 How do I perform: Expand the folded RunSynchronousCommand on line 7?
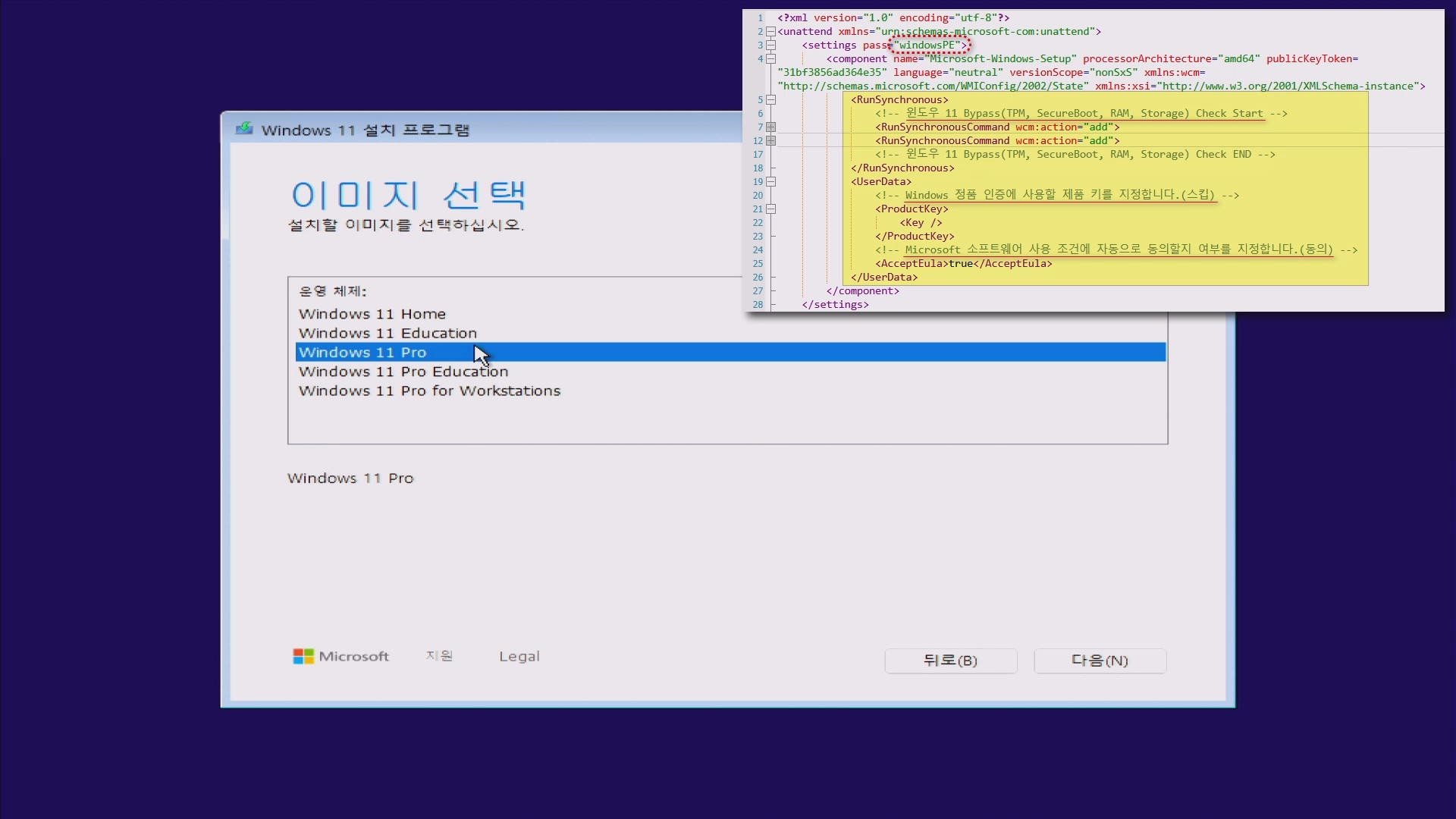click(x=771, y=127)
